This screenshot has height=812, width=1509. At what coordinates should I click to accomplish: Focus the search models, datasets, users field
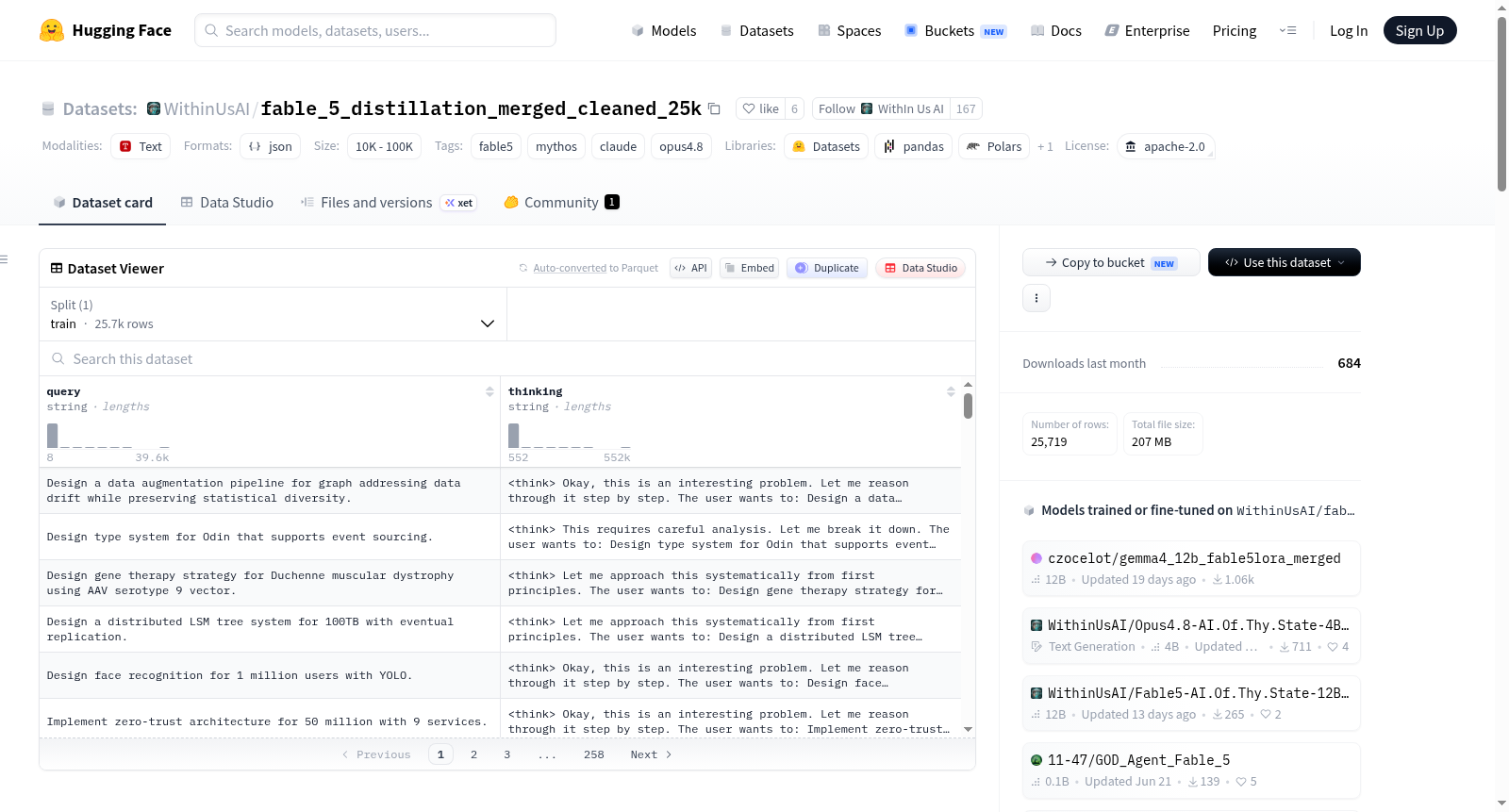[375, 30]
